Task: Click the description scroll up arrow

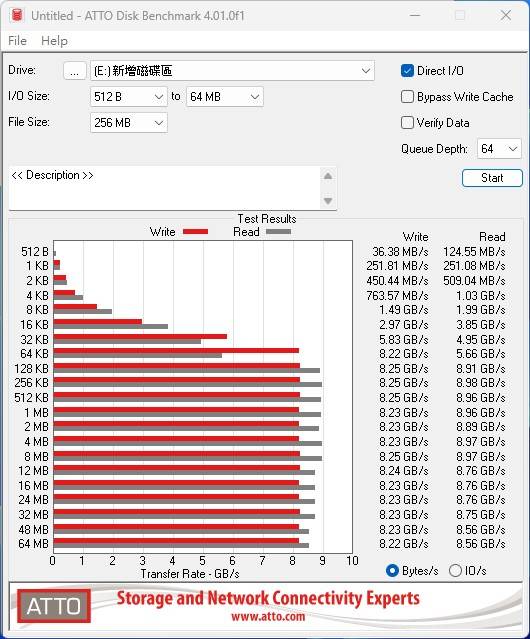Action: 328,176
